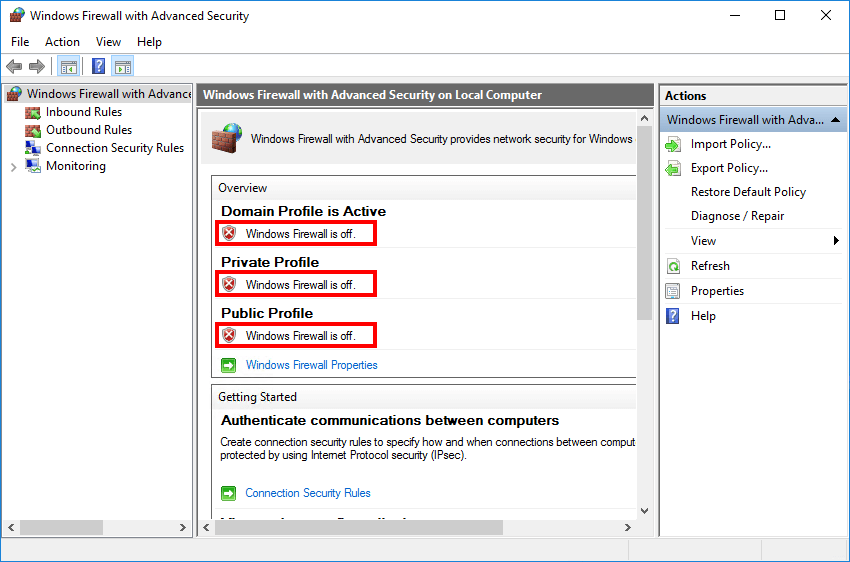This screenshot has width=850, height=562.
Task: Click Diagnose / Repair action
Action: pos(737,216)
